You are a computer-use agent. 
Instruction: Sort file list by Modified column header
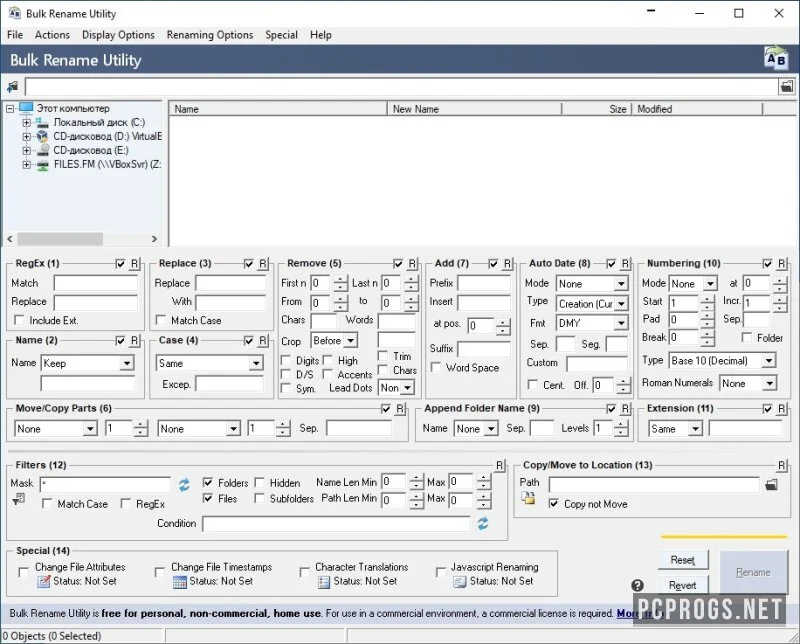[697, 109]
